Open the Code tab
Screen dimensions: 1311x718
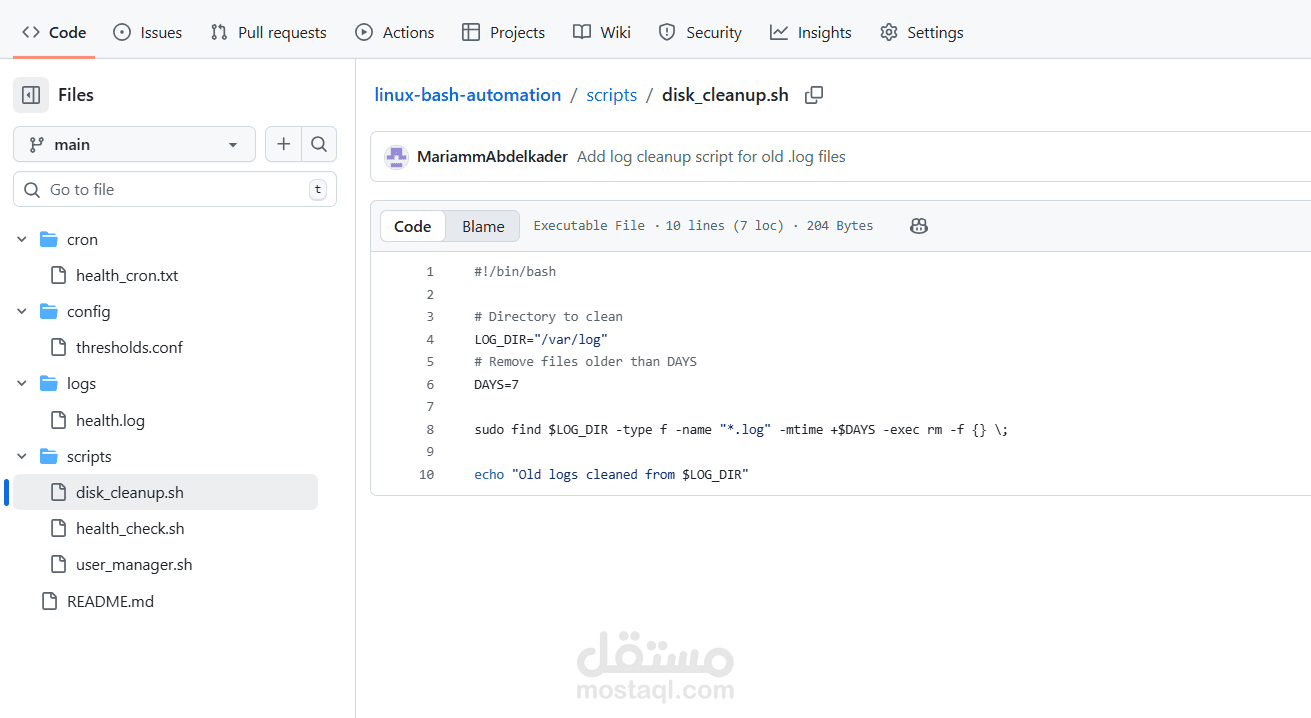54,32
